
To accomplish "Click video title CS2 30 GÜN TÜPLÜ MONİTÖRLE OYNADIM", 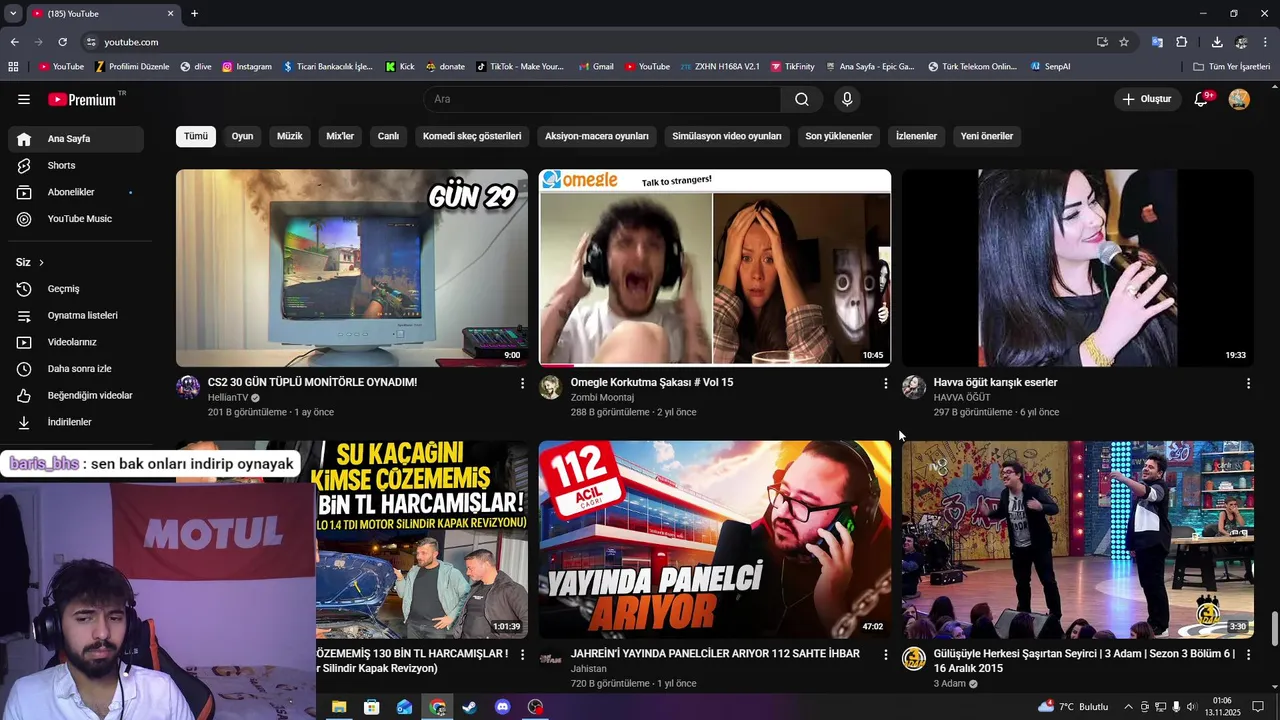I will [312, 382].
